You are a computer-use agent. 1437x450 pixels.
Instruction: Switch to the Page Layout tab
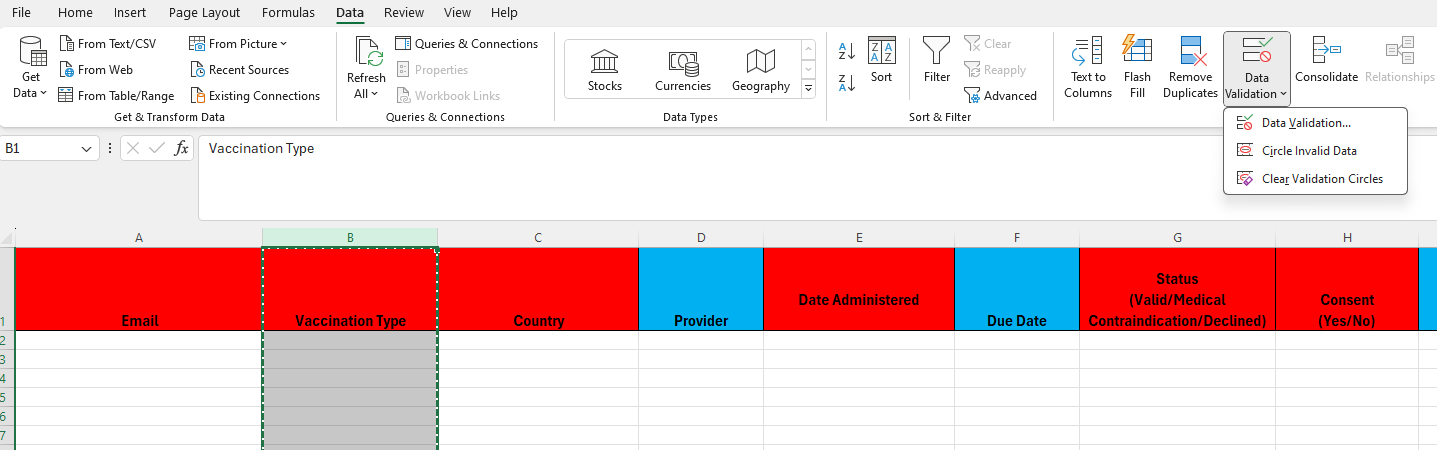204,13
